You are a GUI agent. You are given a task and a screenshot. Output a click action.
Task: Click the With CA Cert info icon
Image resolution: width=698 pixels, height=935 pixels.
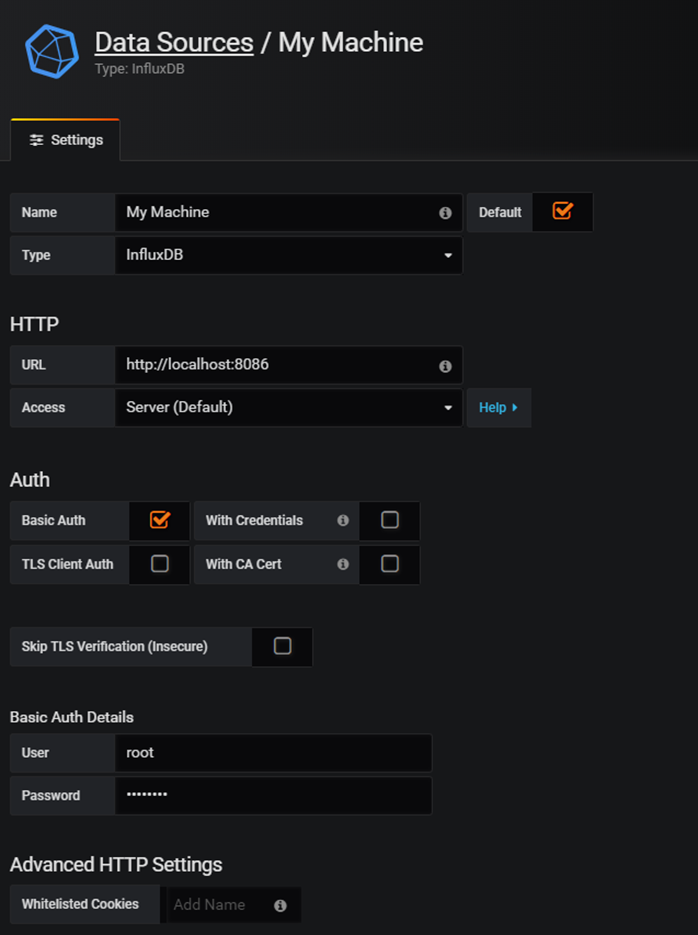pos(343,564)
